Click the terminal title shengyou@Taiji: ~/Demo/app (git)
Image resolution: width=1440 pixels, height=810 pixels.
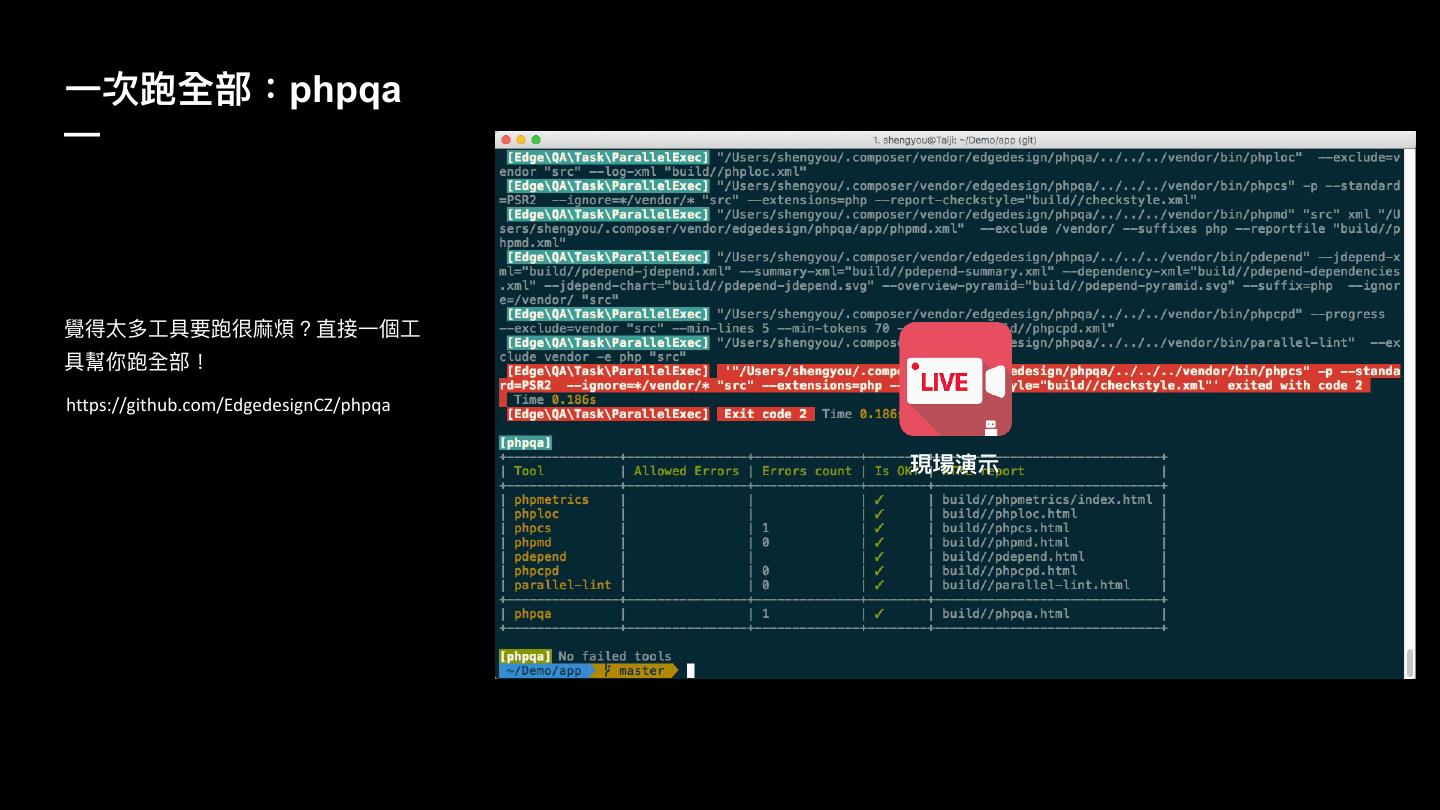pyautogui.click(x=955, y=140)
